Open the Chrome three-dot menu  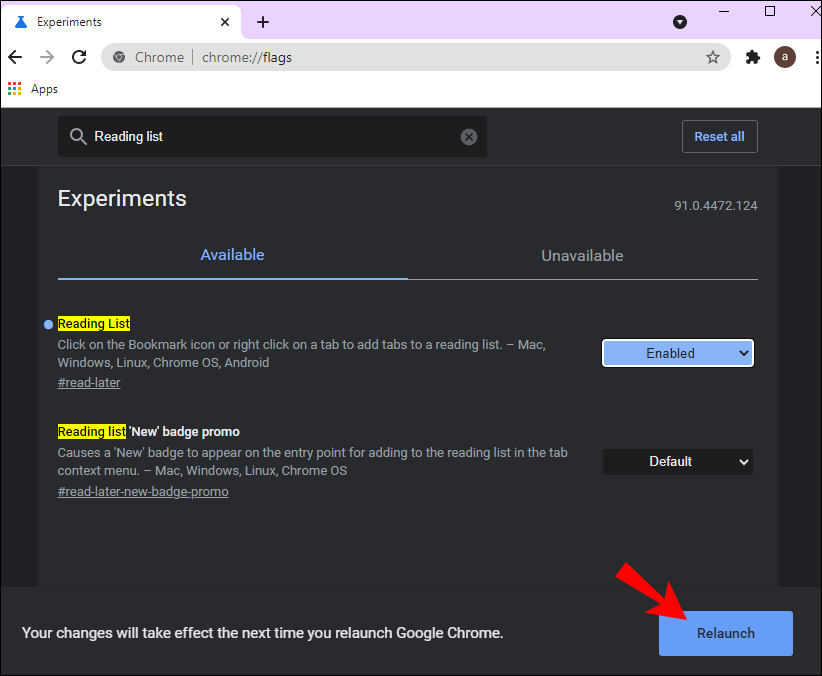811,57
